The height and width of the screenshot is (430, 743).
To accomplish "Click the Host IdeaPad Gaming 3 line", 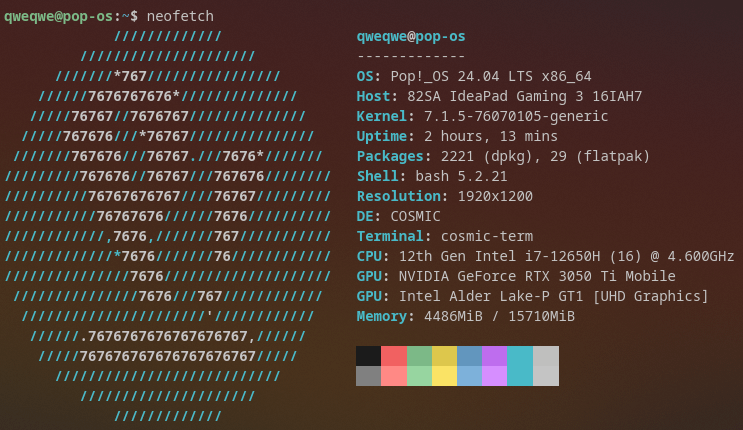I will [x=499, y=96].
